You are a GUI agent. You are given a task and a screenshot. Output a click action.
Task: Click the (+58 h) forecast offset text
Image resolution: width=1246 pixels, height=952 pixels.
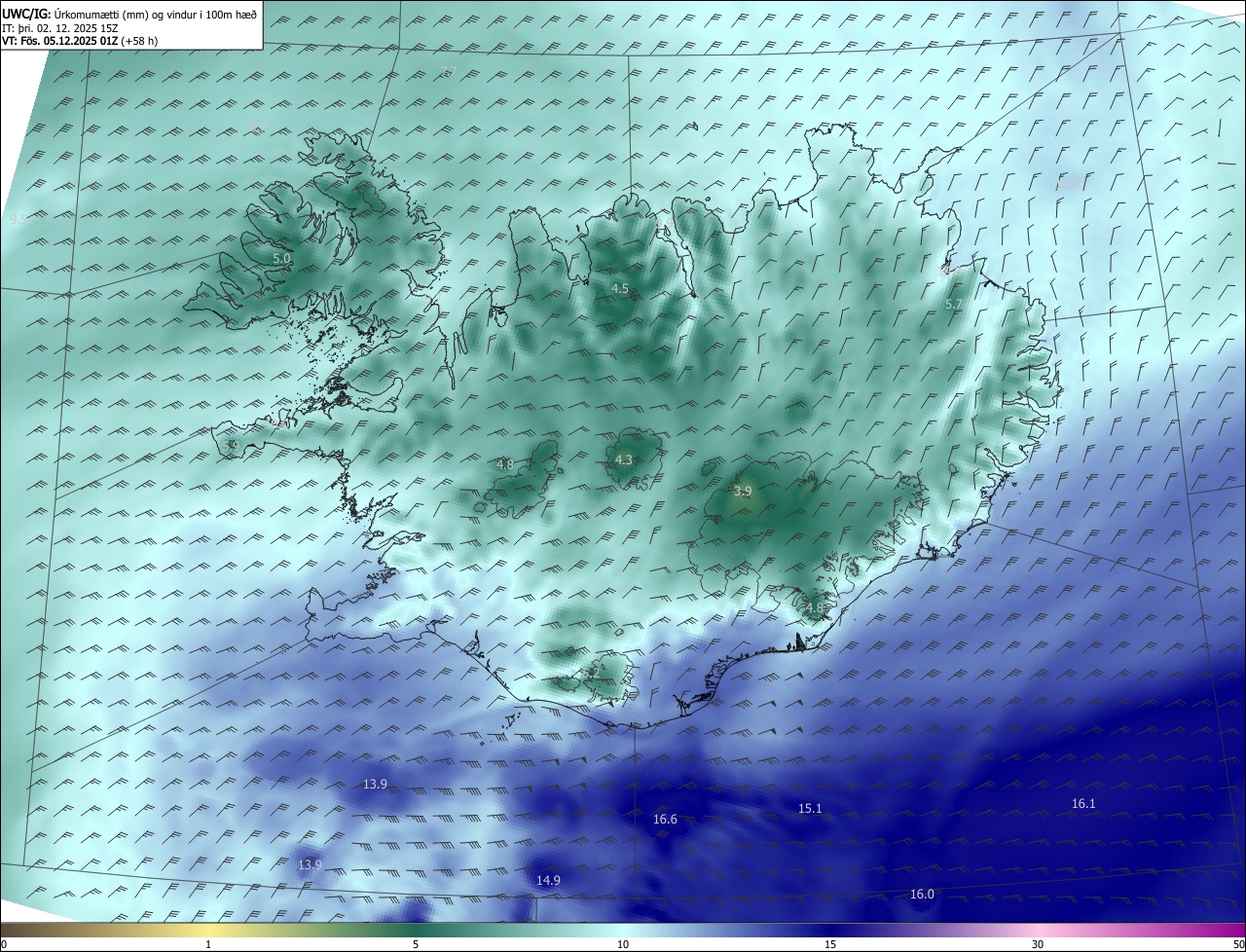coord(139,41)
